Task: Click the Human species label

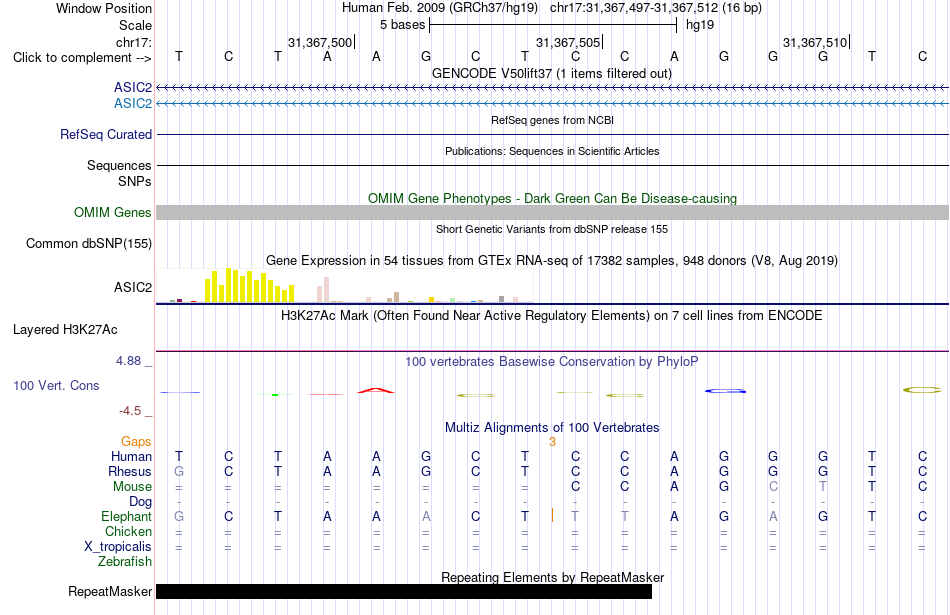Action: click(x=131, y=456)
